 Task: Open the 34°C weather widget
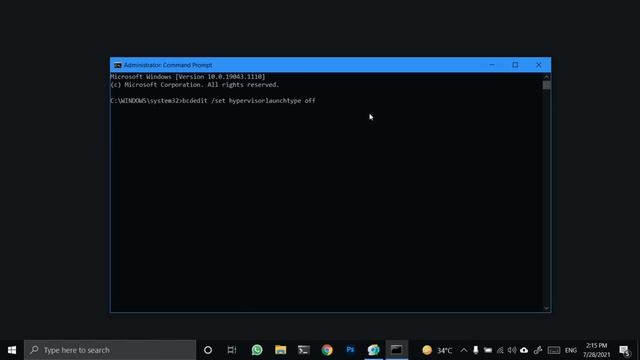click(x=437, y=350)
